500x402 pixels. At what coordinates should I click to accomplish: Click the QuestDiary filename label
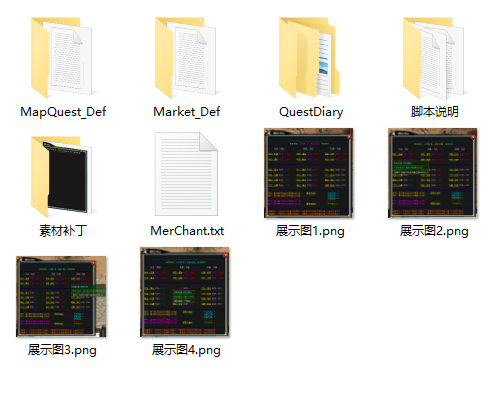point(311,112)
